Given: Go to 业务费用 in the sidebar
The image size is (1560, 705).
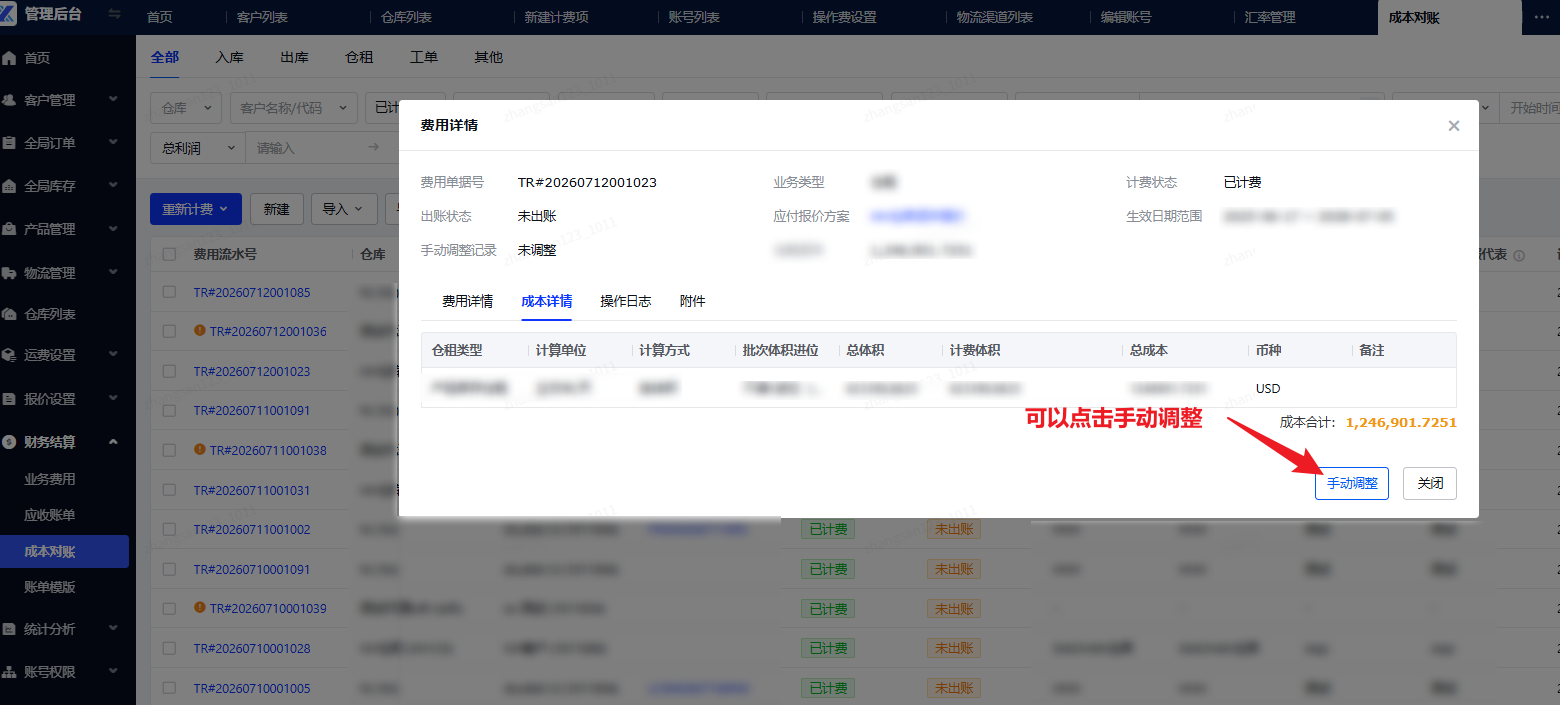Looking at the screenshot, I should tap(50, 479).
